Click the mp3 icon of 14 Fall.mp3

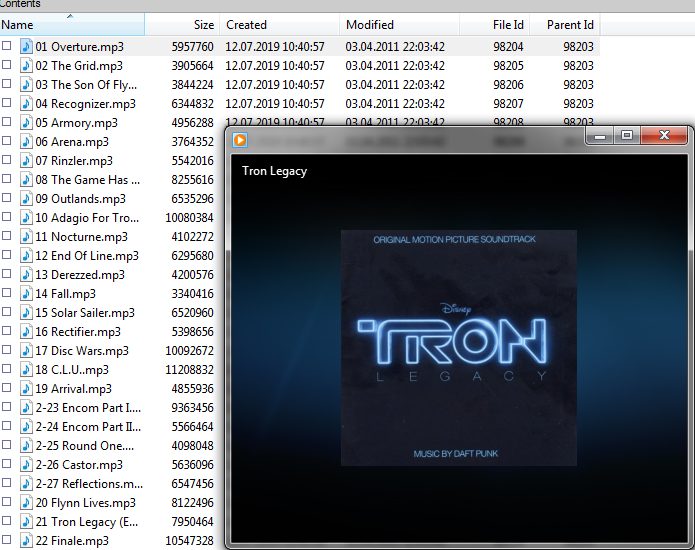click(26, 294)
